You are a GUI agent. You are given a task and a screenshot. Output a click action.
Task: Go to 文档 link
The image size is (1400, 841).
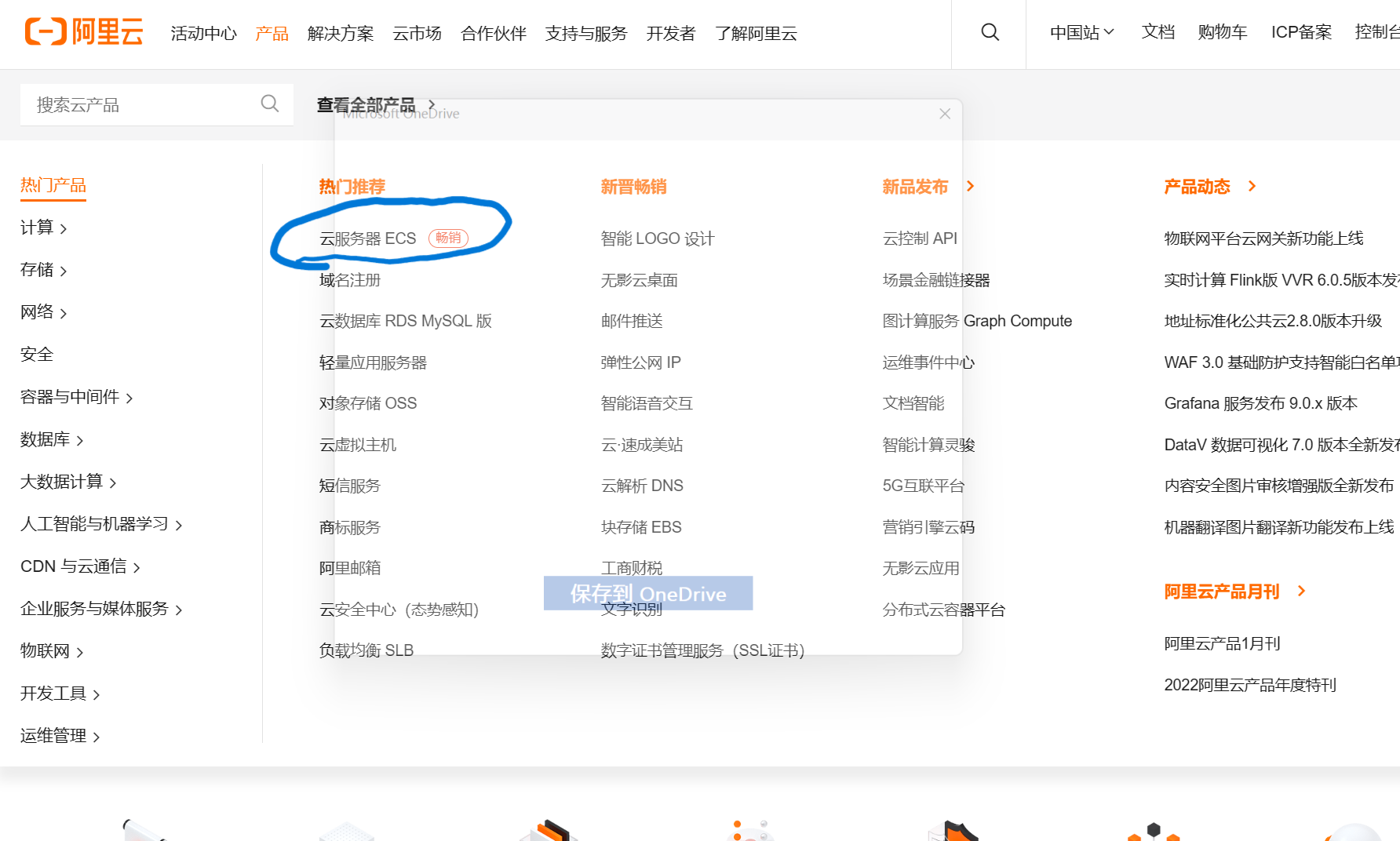(1158, 32)
